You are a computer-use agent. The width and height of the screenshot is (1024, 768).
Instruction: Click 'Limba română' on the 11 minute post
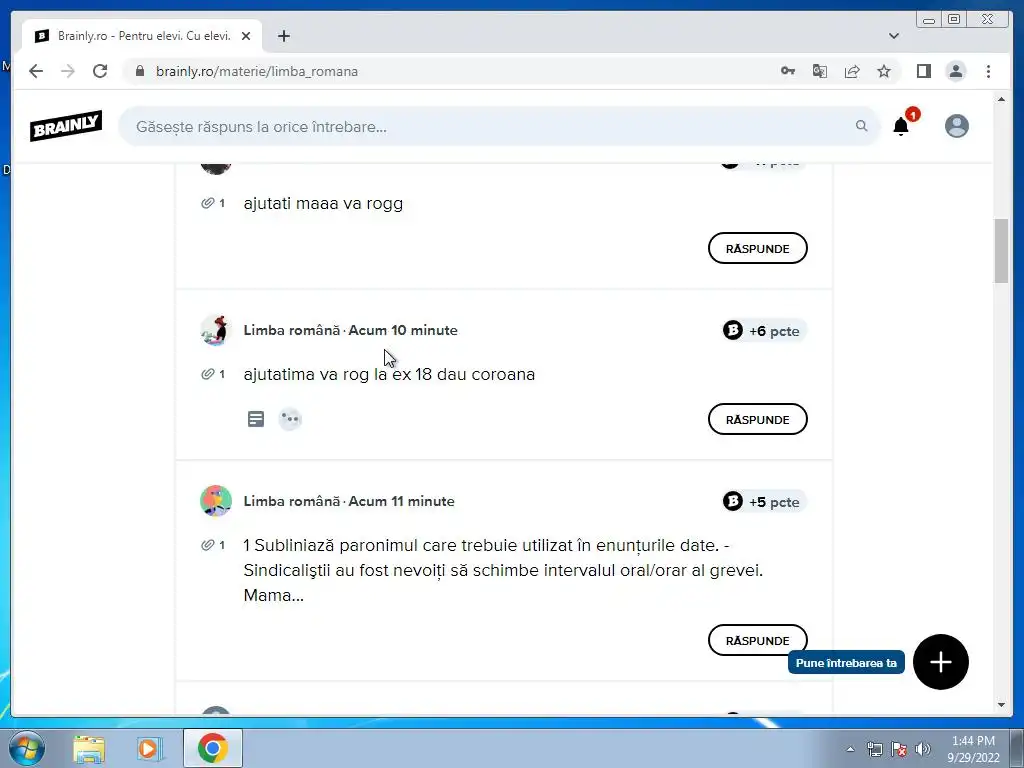pos(291,502)
